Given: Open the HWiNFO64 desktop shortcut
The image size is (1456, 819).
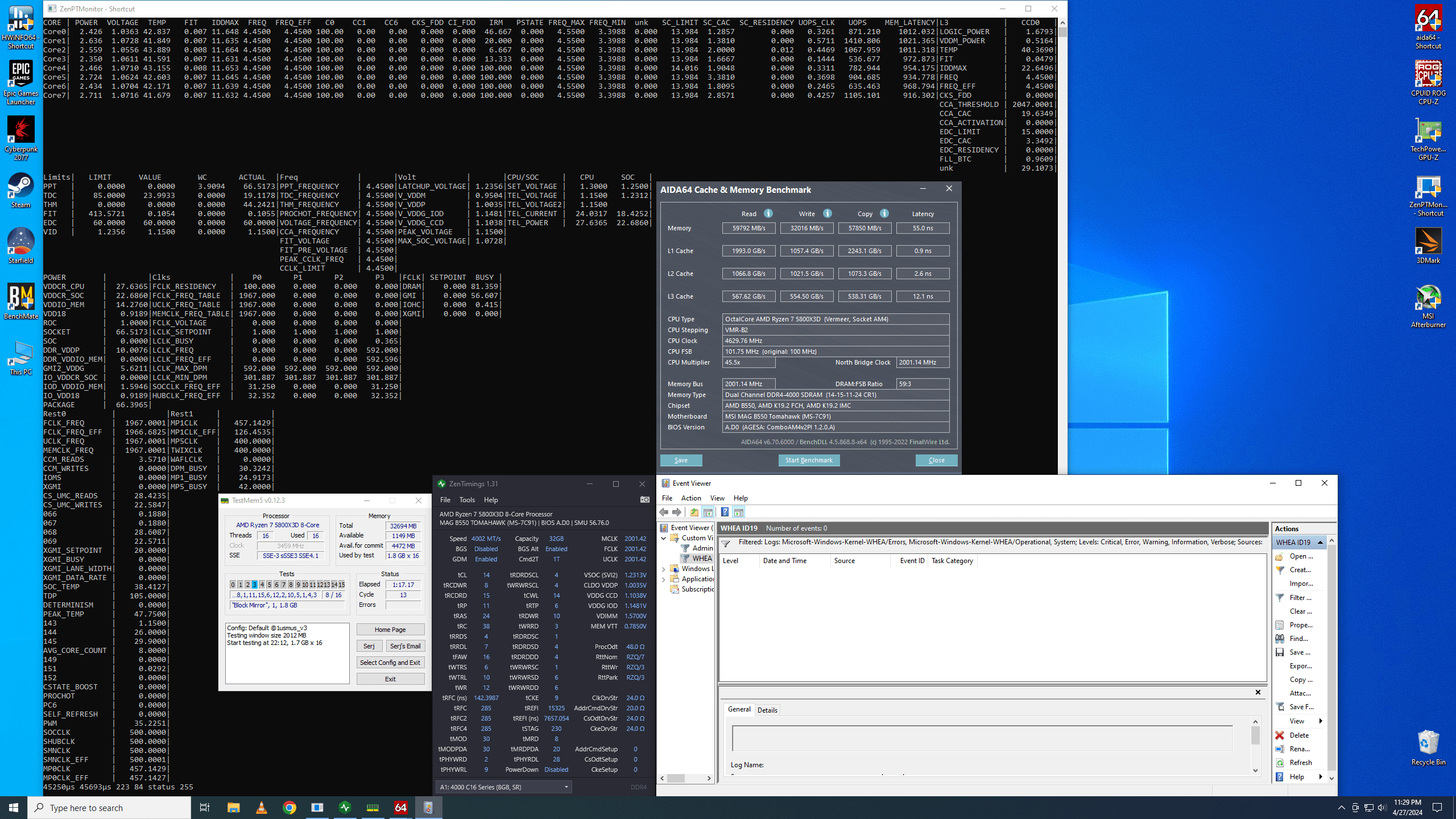Looking at the screenshot, I should click(21, 27).
